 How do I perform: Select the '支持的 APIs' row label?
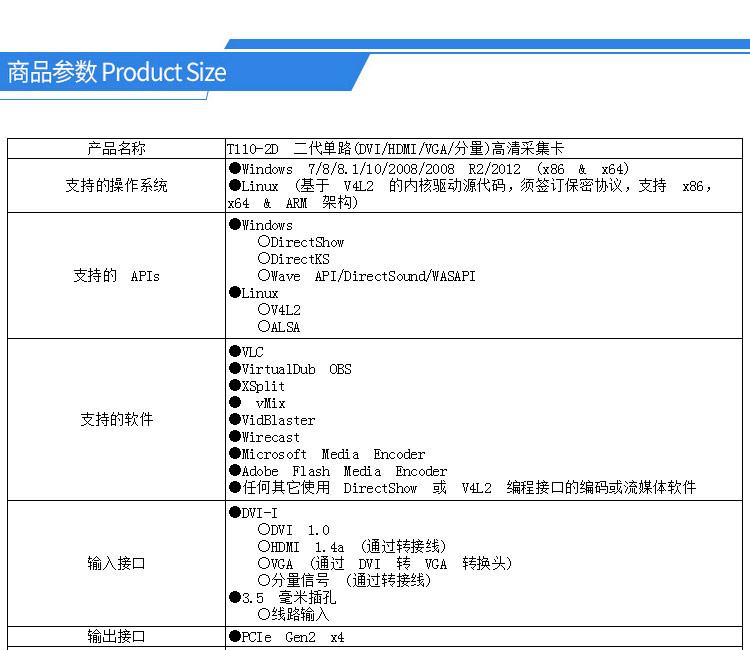[116, 275]
